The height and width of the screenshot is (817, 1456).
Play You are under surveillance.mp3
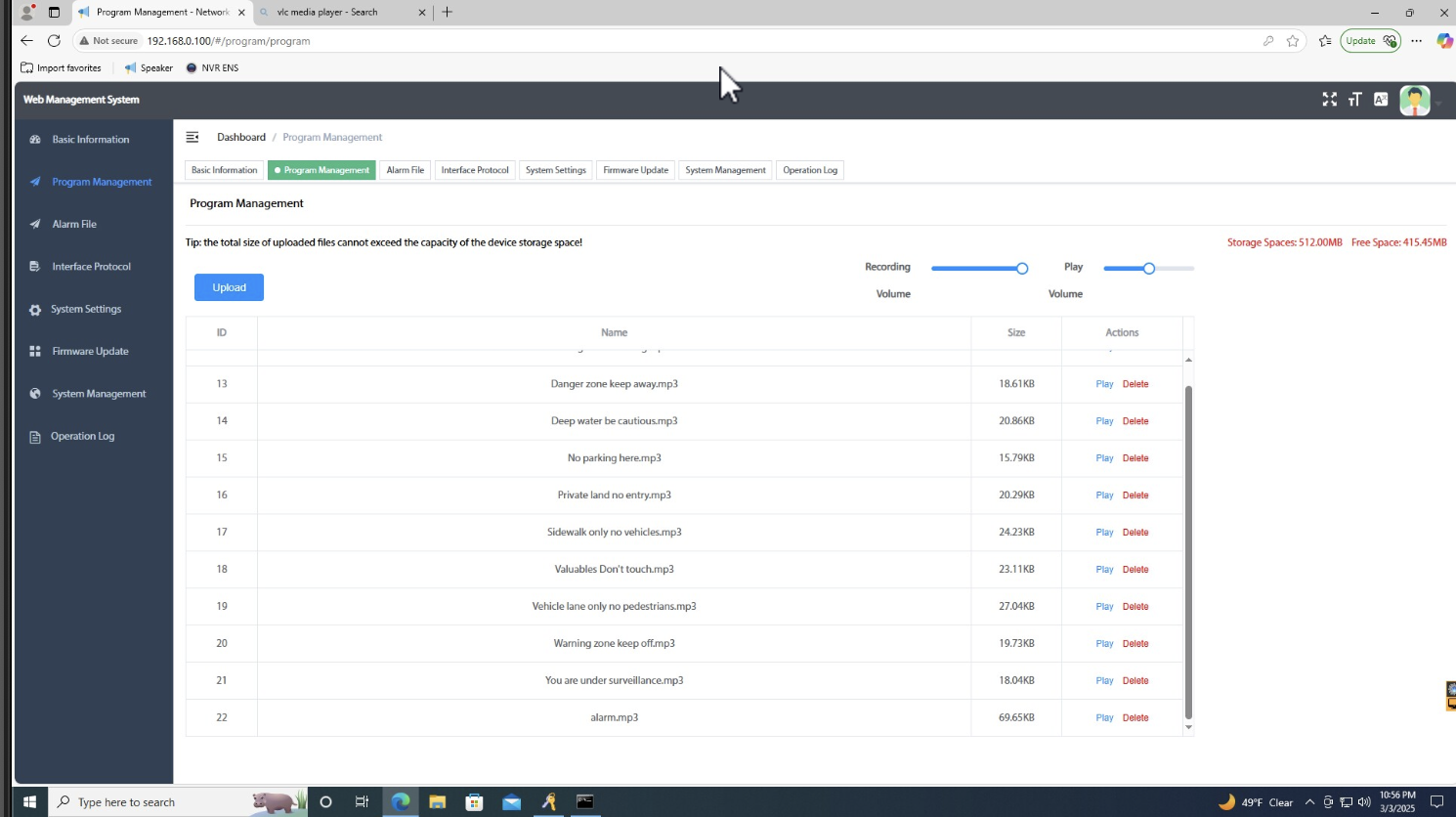[x=1104, y=681]
